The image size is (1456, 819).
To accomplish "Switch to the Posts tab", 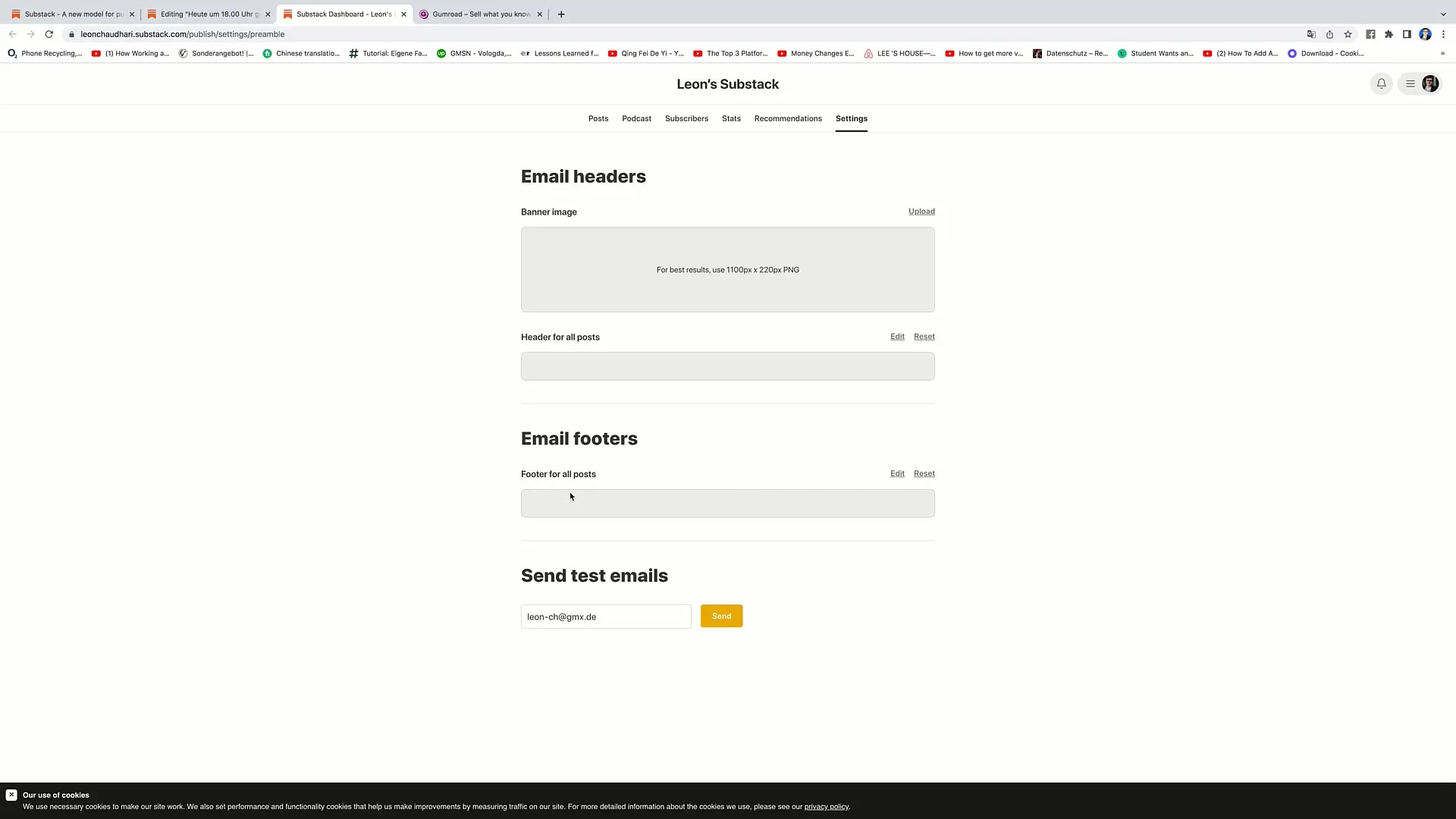I will coord(598,118).
